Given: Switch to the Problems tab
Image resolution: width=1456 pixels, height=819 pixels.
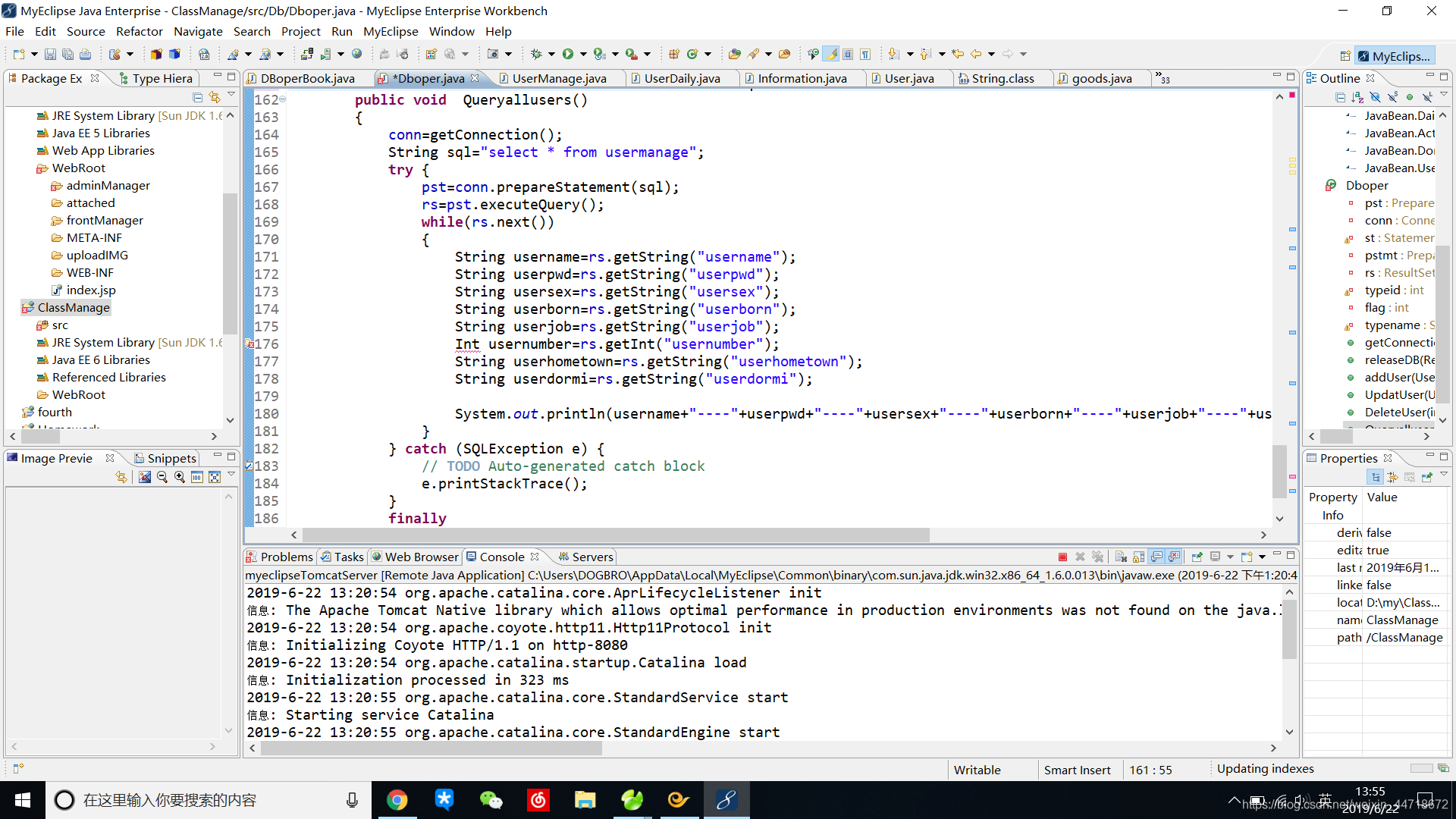Looking at the screenshot, I should 279,557.
